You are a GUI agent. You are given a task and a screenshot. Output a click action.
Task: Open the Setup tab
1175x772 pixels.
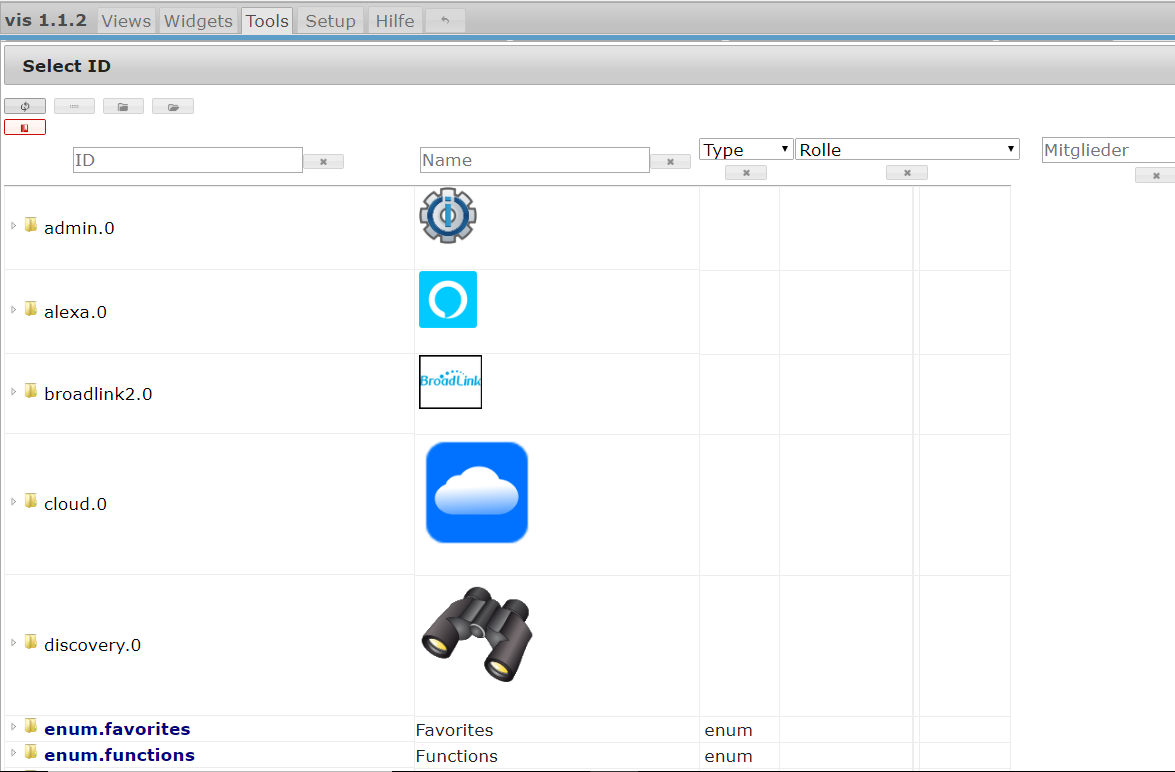coord(330,21)
